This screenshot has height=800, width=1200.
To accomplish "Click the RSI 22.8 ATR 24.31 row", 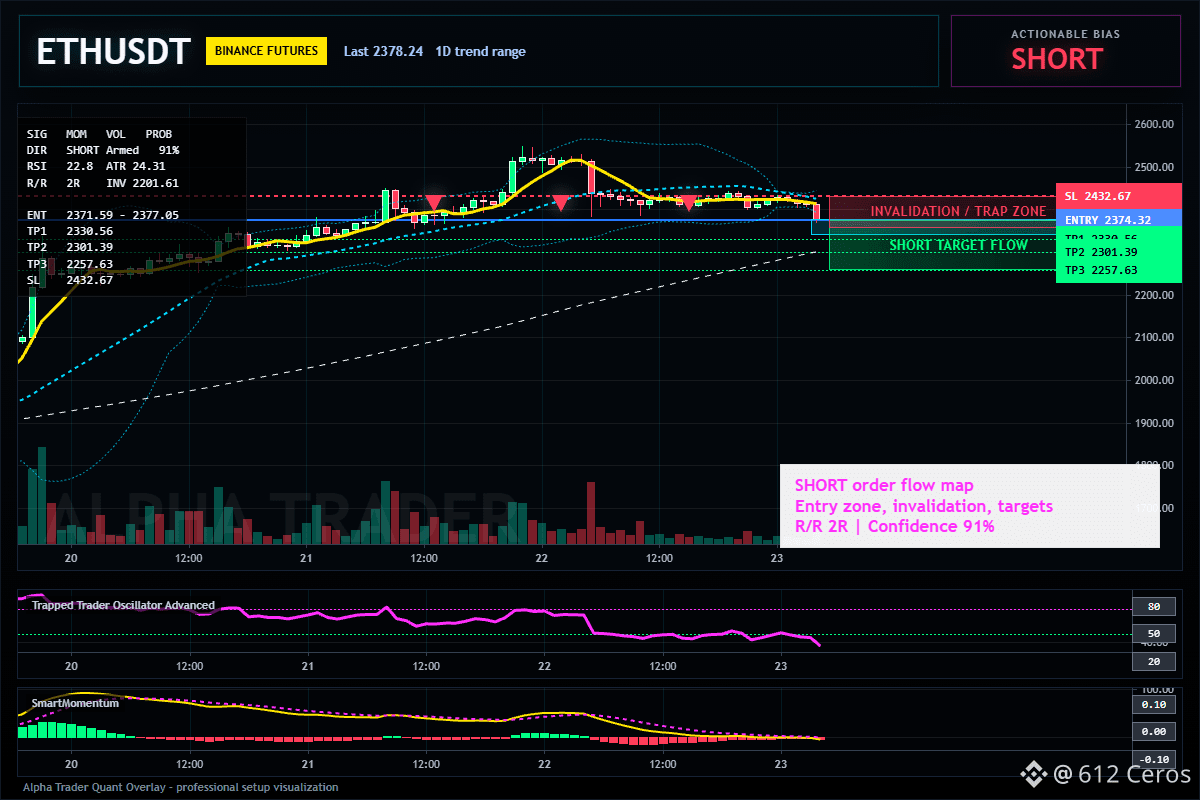I will (96, 166).
